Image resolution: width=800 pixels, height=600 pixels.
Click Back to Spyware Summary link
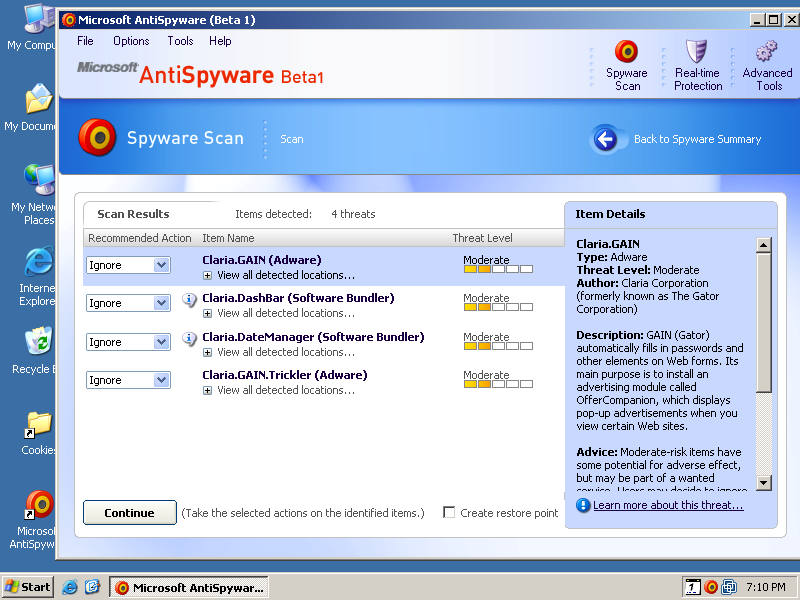tap(697, 139)
